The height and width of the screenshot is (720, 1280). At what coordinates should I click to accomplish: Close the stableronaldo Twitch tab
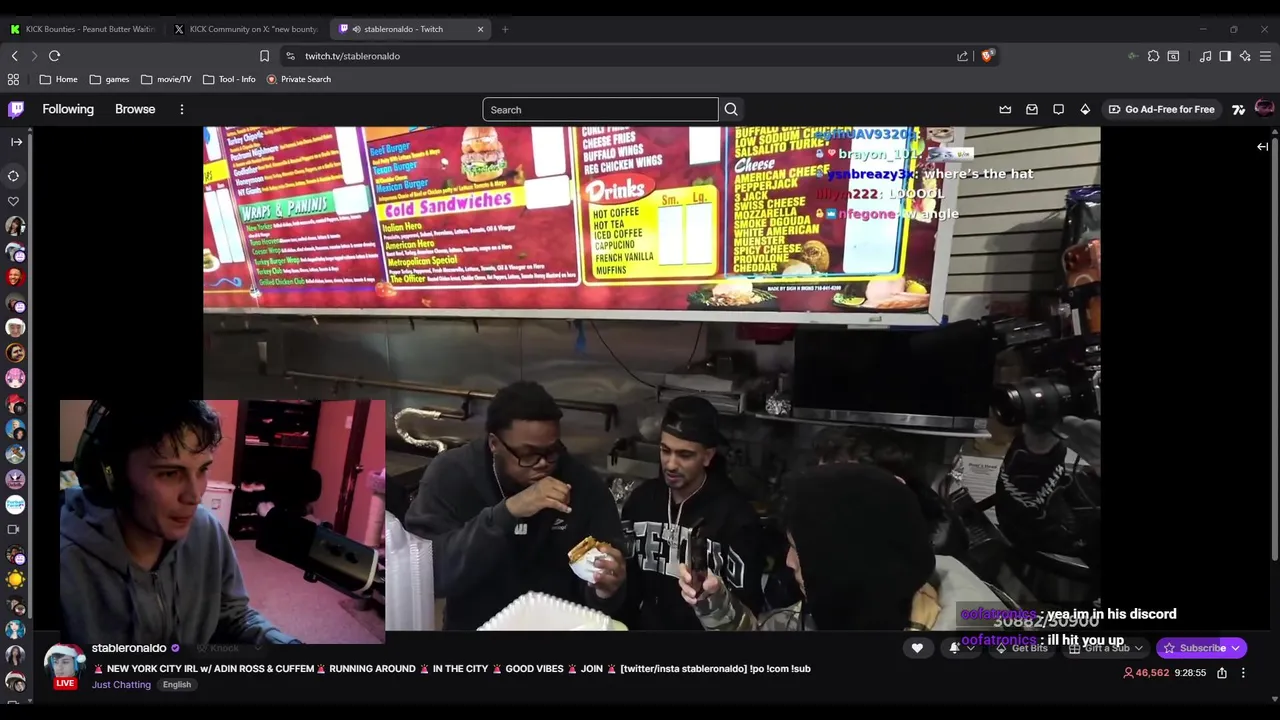point(480,29)
